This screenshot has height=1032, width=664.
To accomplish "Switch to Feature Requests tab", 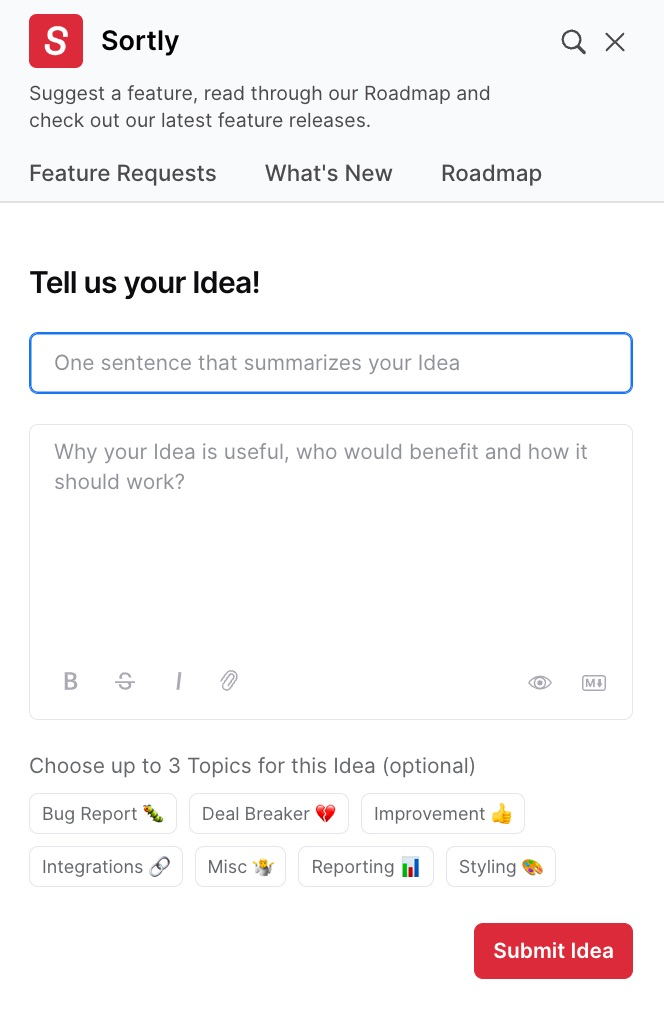I will [123, 173].
